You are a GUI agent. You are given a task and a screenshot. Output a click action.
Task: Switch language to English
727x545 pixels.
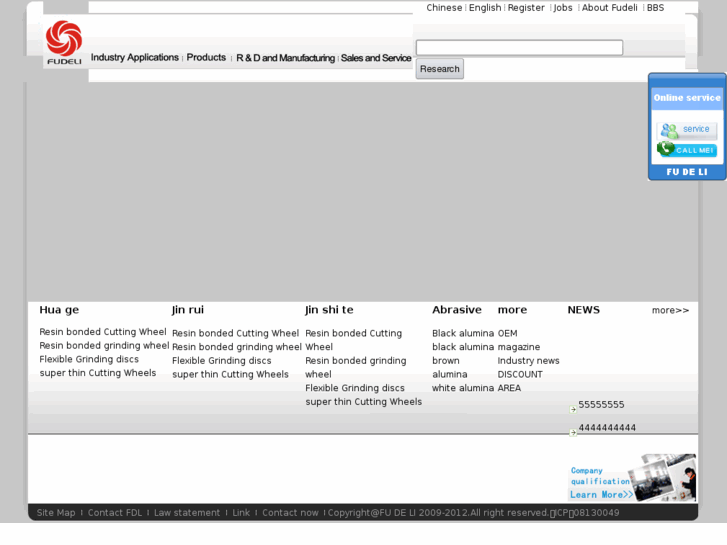click(x=485, y=8)
